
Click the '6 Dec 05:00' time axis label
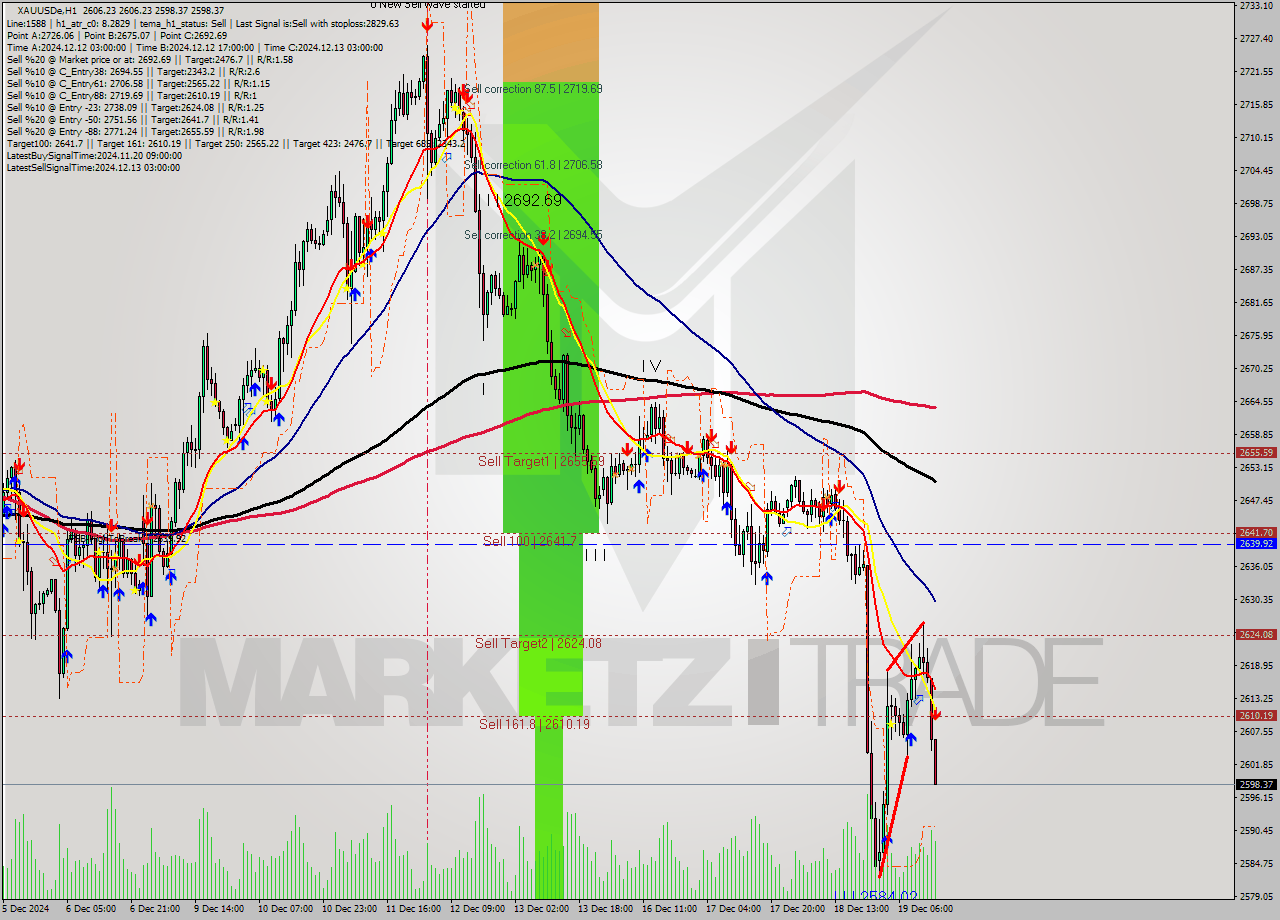click(90, 909)
